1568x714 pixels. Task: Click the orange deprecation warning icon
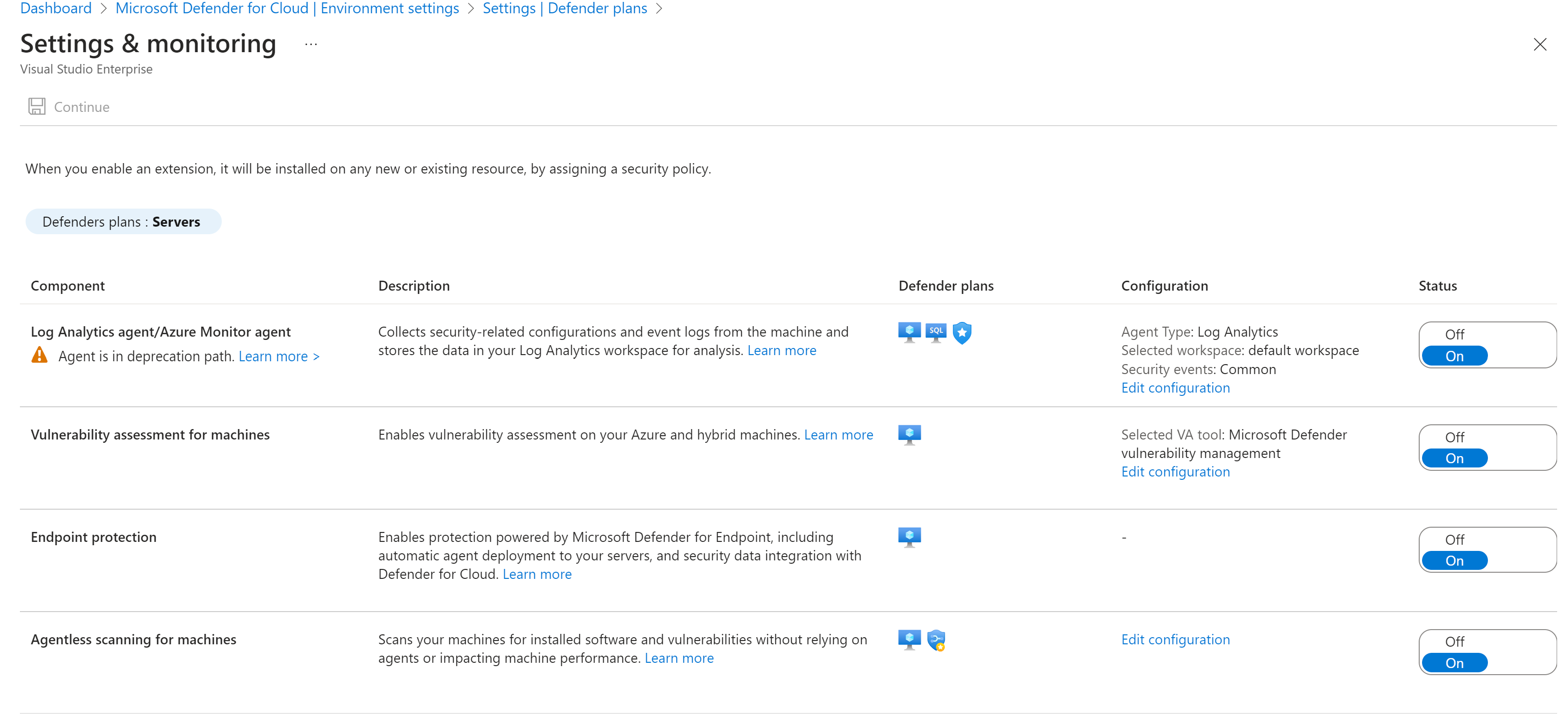39,356
